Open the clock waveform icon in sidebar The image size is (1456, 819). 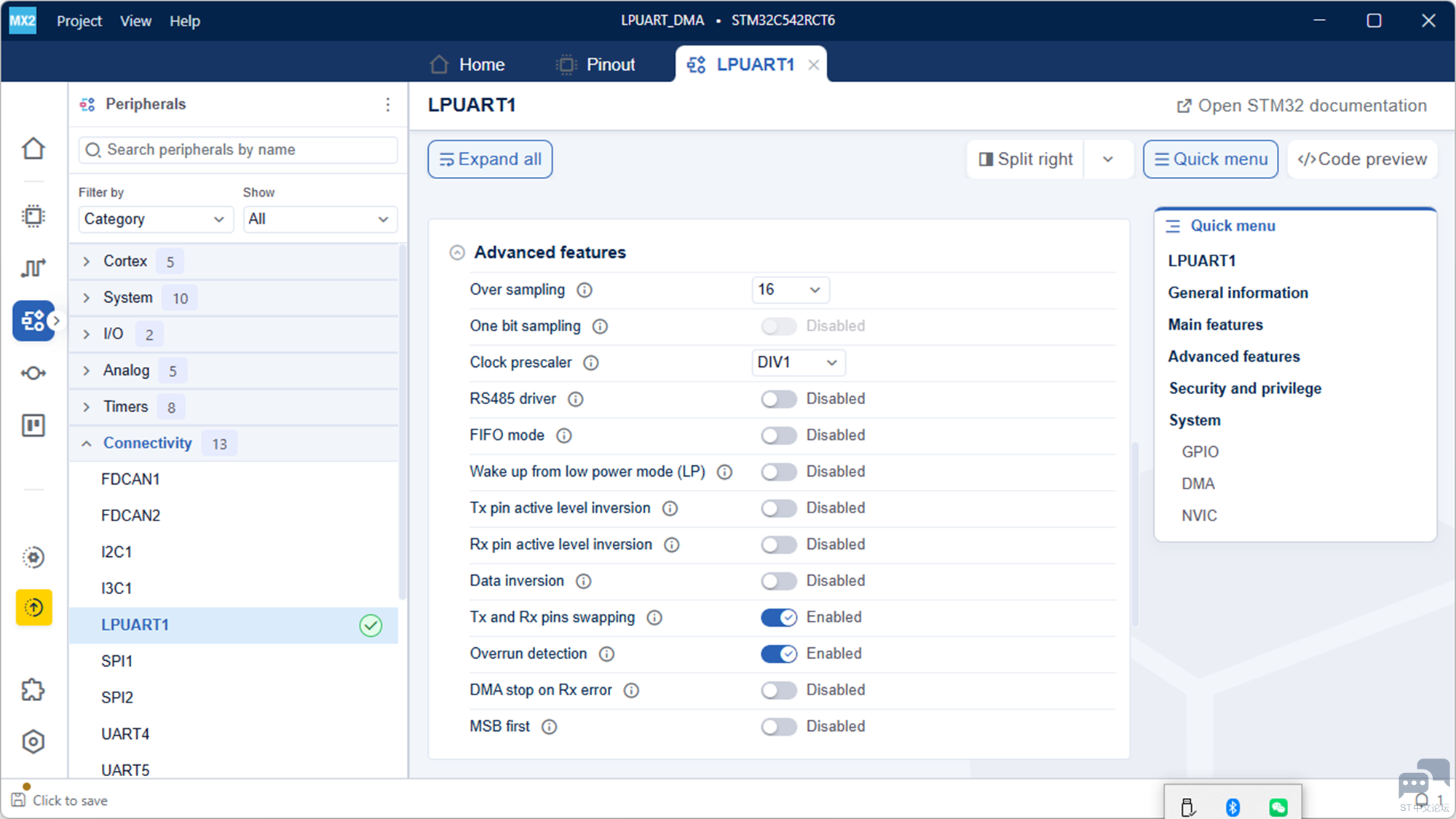[x=33, y=268]
